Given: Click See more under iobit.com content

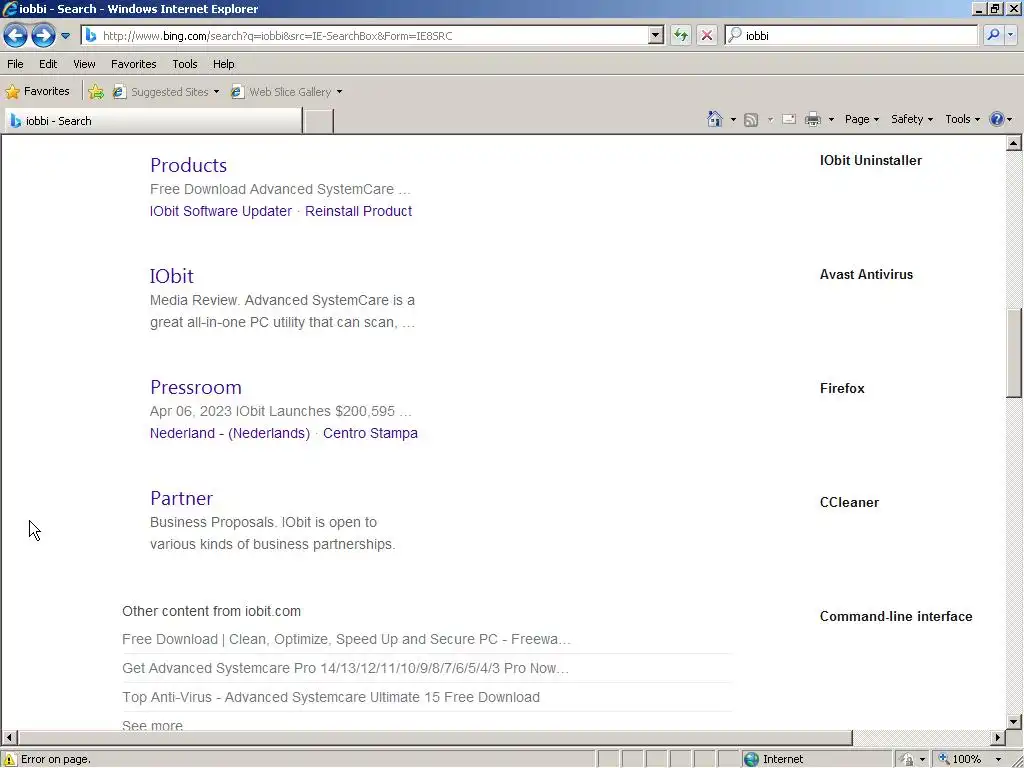Looking at the screenshot, I should pyautogui.click(x=152, y=725).
